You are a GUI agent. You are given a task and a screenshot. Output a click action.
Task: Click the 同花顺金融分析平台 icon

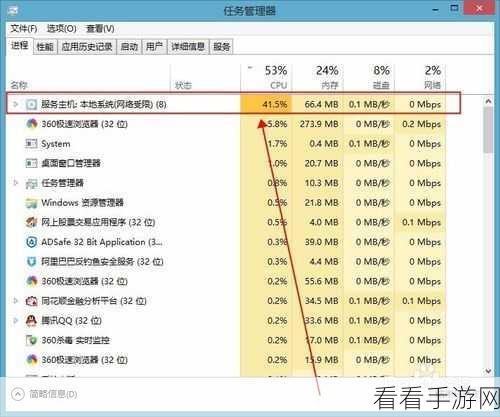(x=31, y=301)
